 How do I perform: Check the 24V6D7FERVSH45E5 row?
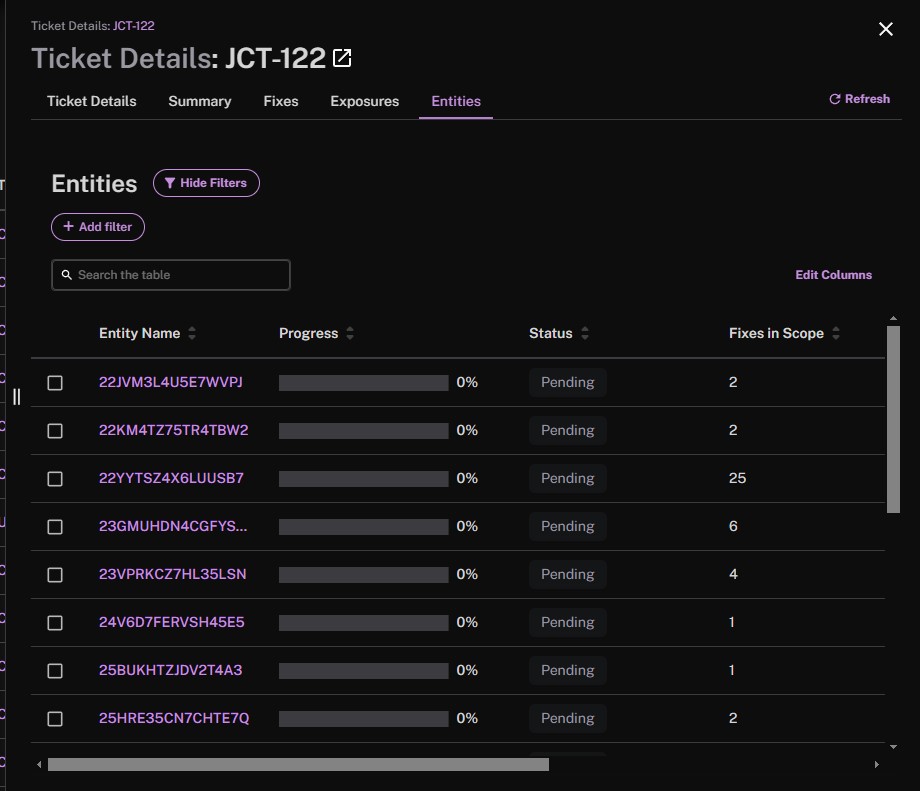click(x=55, y=623)
